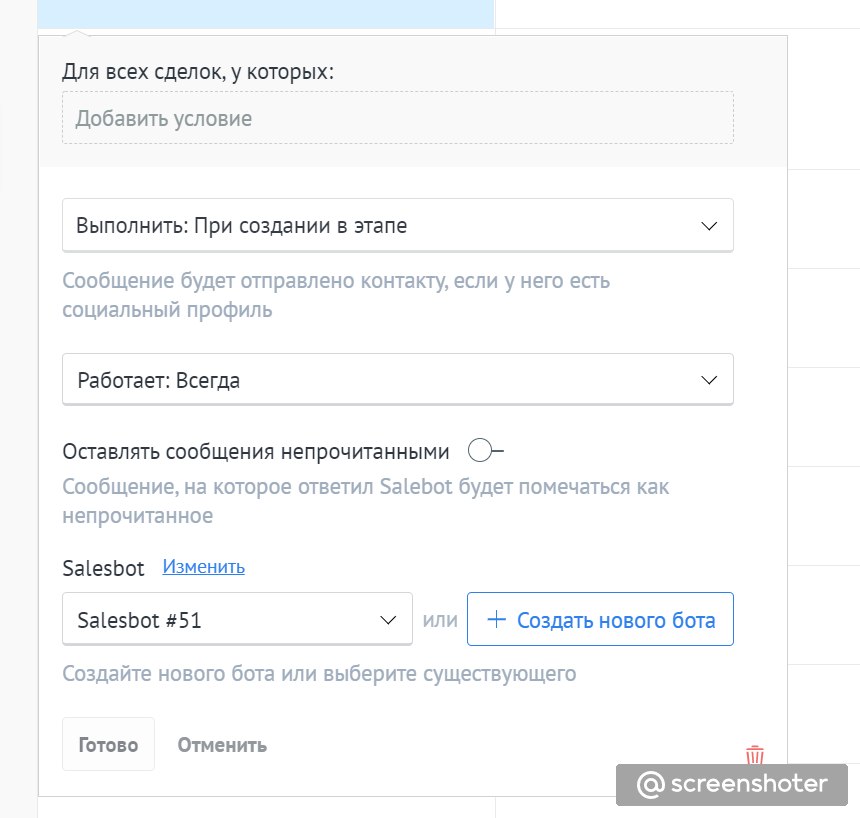Click the red trash delete icon
Screen dimensions: 860x818
tap(755, 755)
